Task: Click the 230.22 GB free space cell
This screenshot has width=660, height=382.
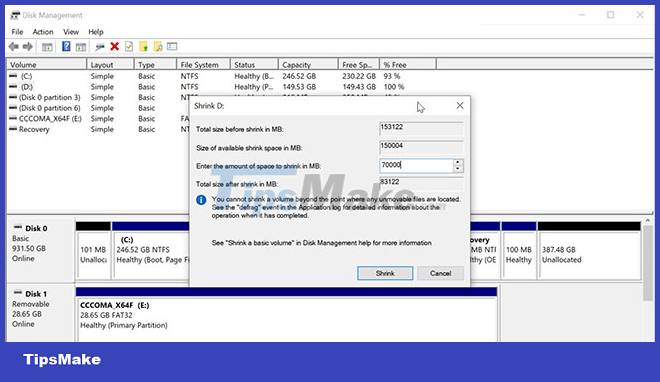Action: [x=359, y=76]
